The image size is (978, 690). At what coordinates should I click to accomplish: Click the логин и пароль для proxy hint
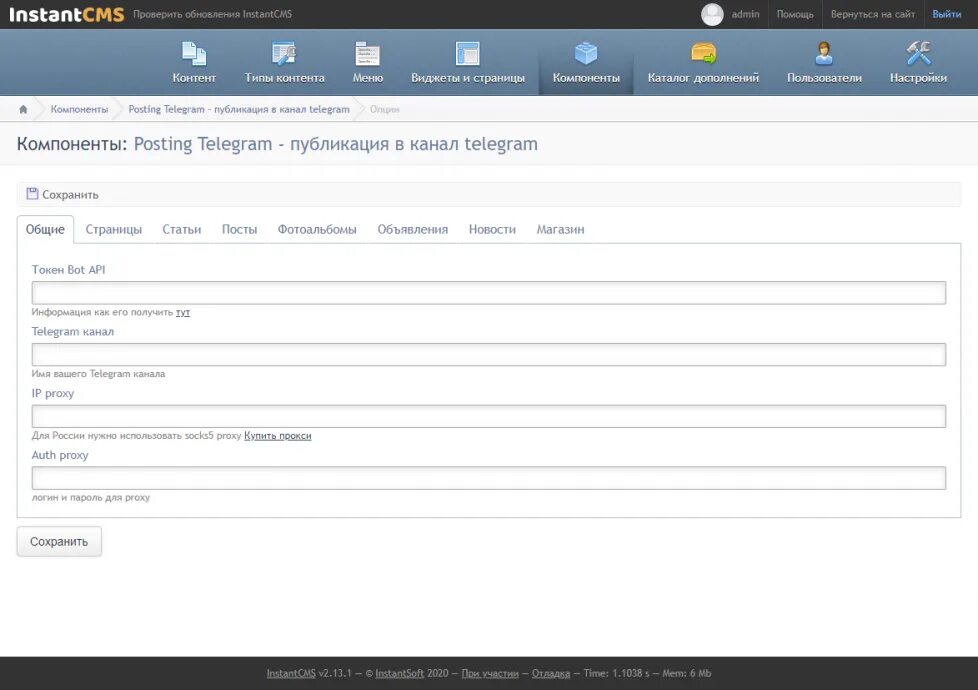pyautogui.click(x=91, y=497)
